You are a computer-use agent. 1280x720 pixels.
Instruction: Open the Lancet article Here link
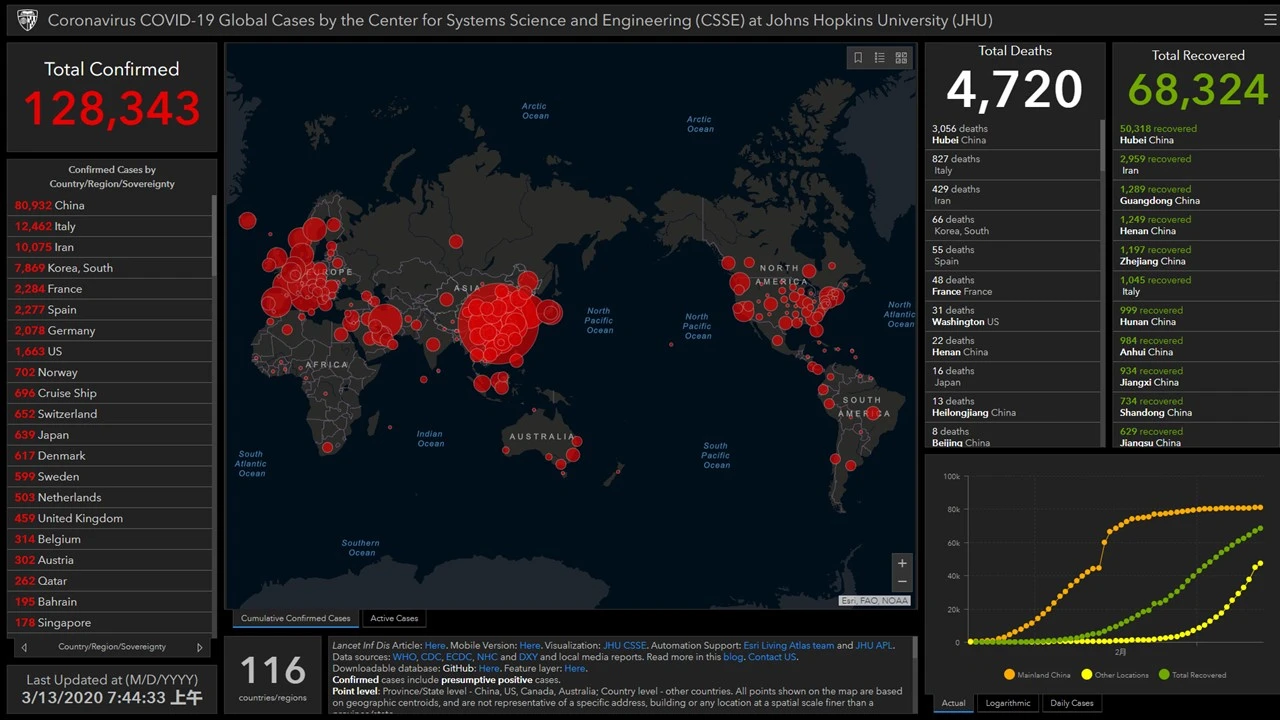tap(435, 646)
